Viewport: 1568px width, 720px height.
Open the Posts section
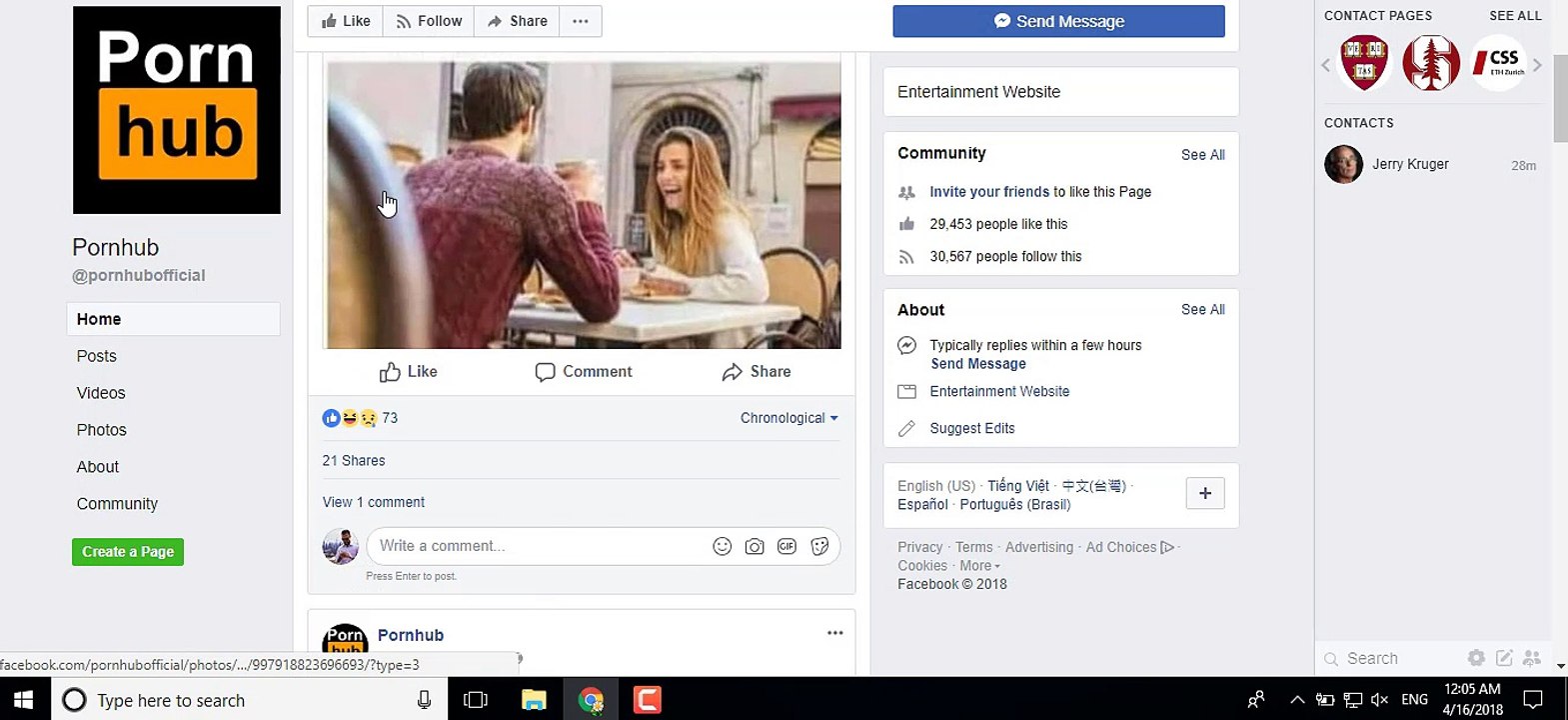pos(97,356)
